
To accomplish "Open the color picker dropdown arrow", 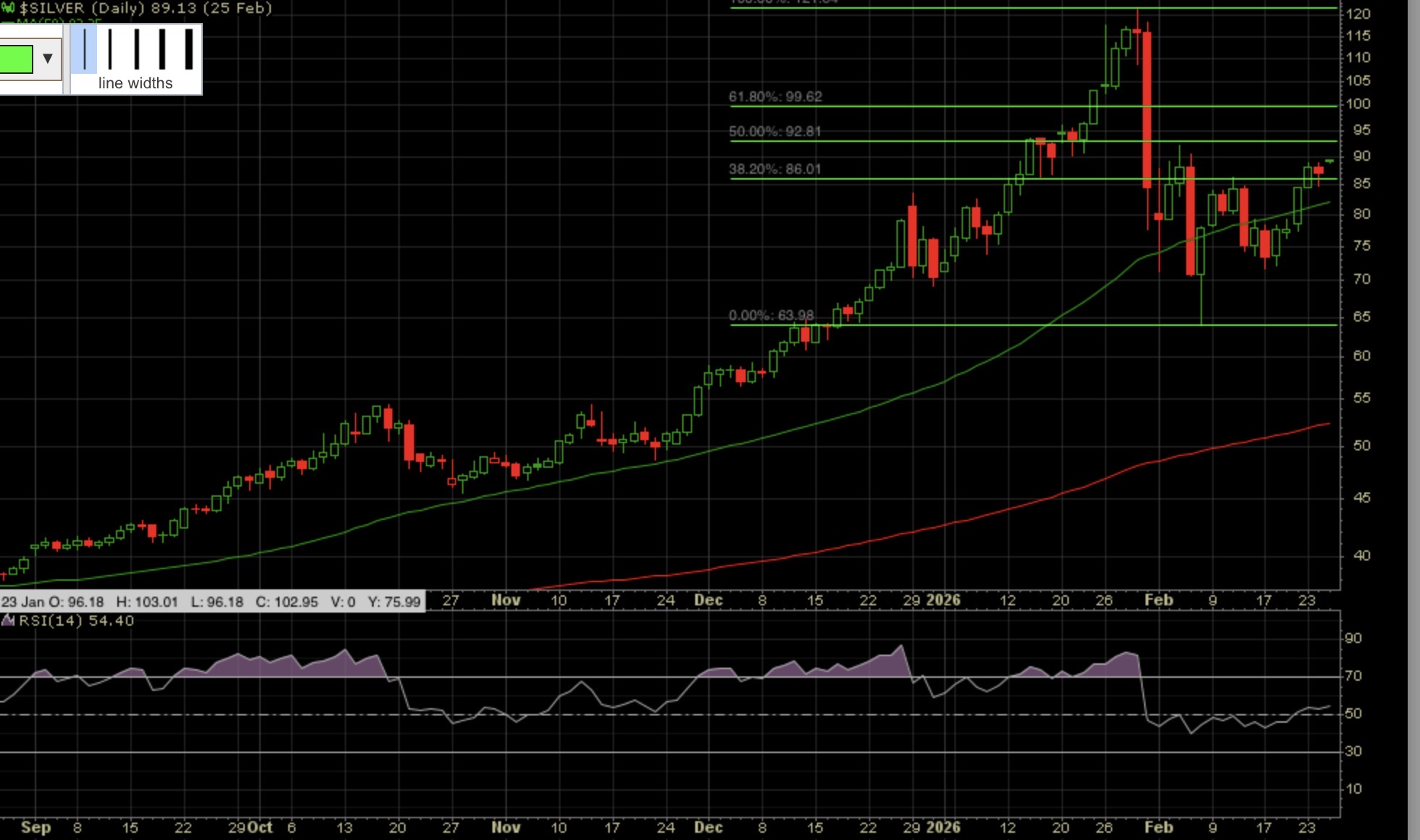I will point(48,58).
